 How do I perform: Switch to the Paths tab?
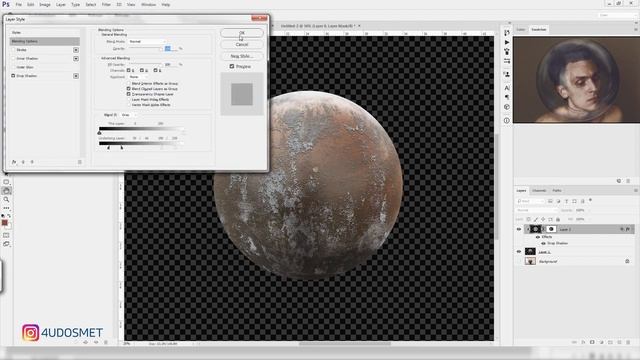click(557, 191)
